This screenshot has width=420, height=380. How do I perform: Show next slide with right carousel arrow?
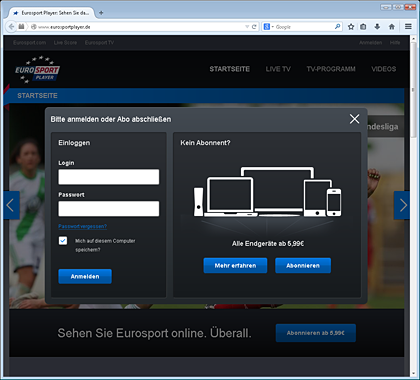402,205
